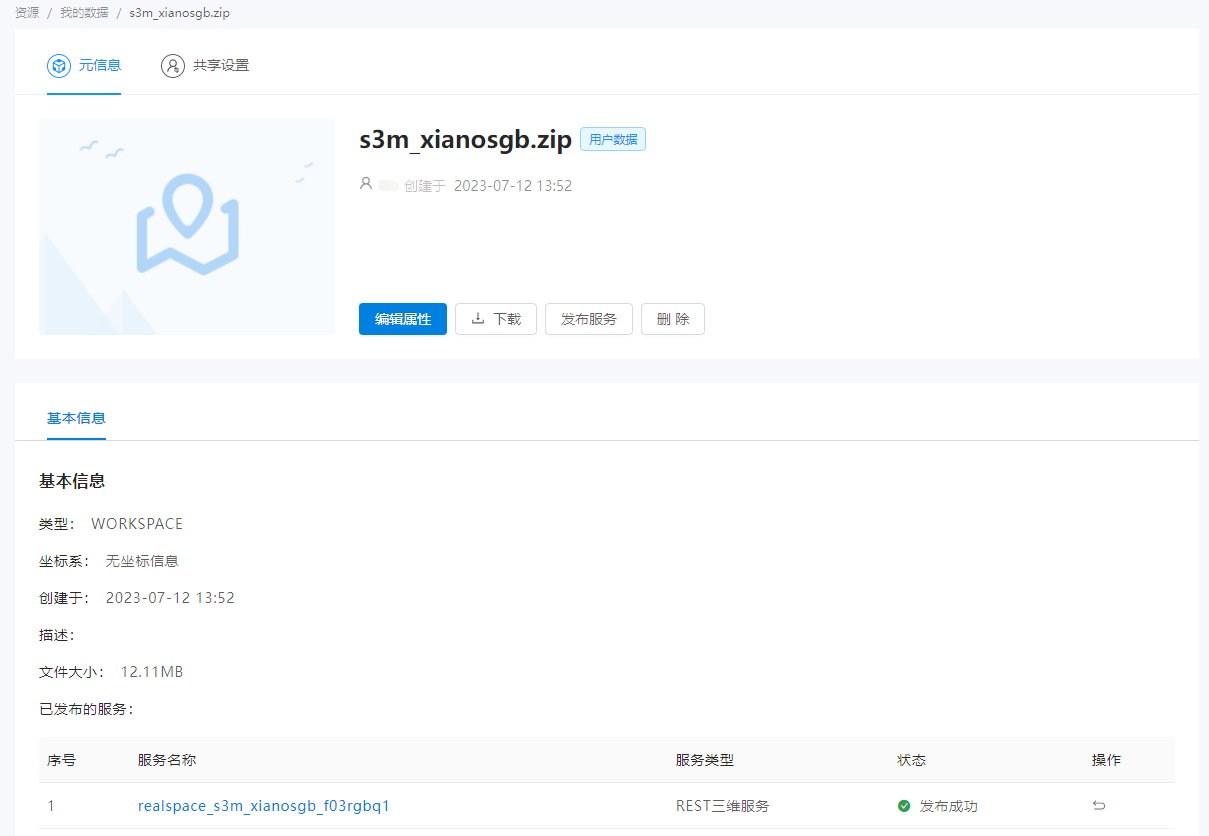
Task: Click the 用户数据 tag badge
Action: pos(612,140)
